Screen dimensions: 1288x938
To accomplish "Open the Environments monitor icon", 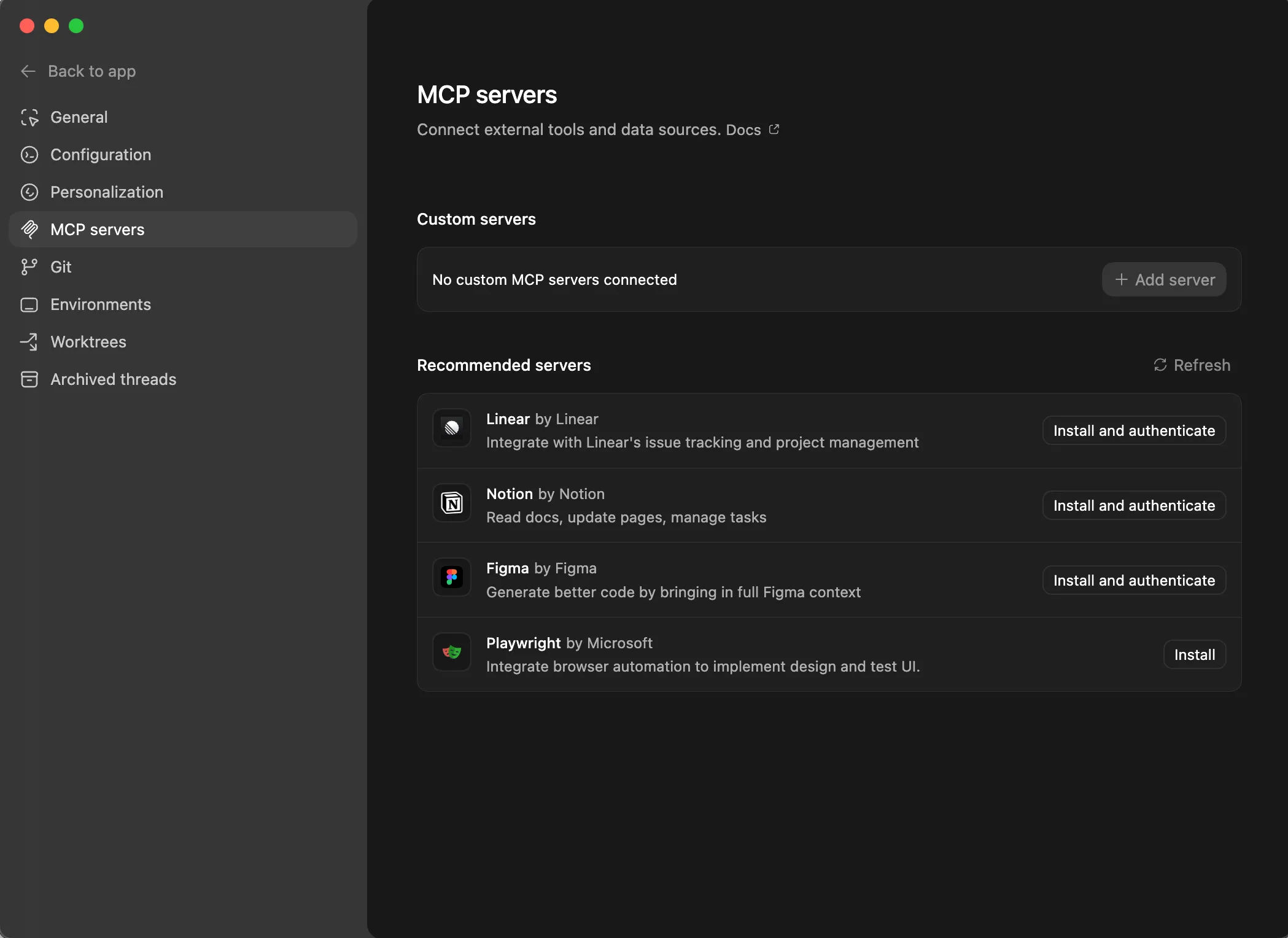I will click(29, 304).
